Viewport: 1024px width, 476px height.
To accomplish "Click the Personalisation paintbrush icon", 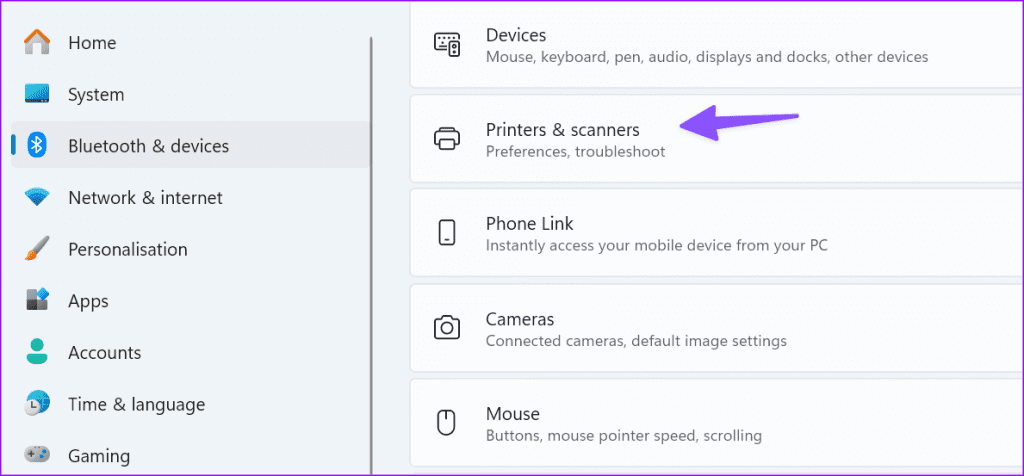I will [x=37, y=249].
